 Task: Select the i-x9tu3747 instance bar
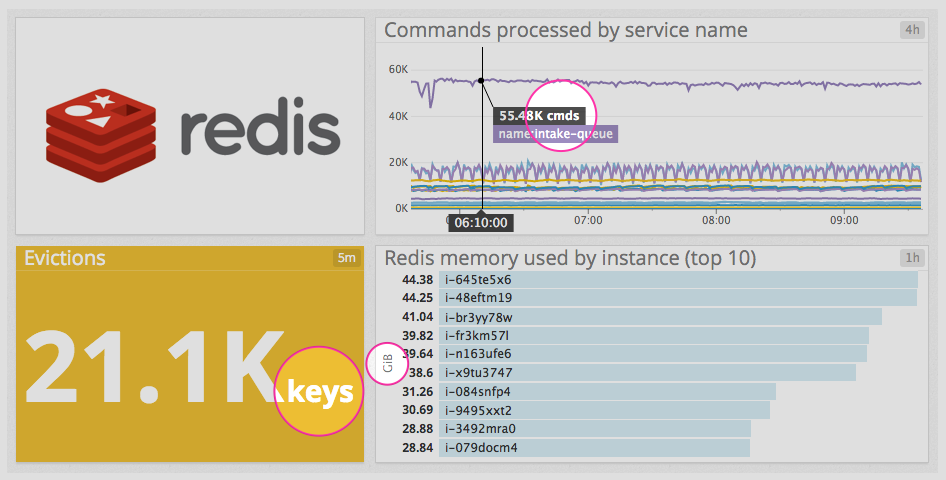[x=647, y=372]
